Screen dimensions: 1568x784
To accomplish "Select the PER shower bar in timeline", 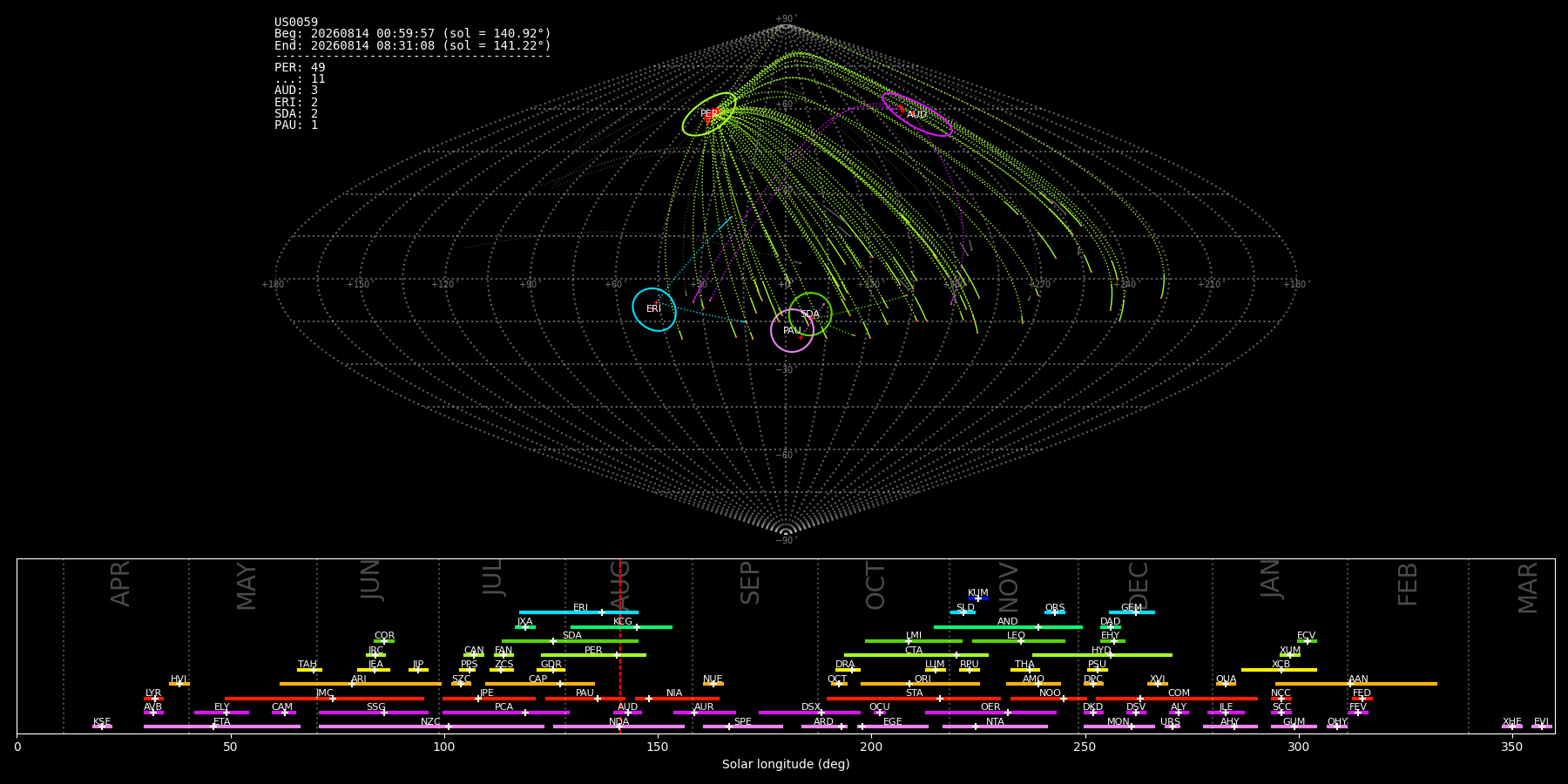I will coord(593,655).
